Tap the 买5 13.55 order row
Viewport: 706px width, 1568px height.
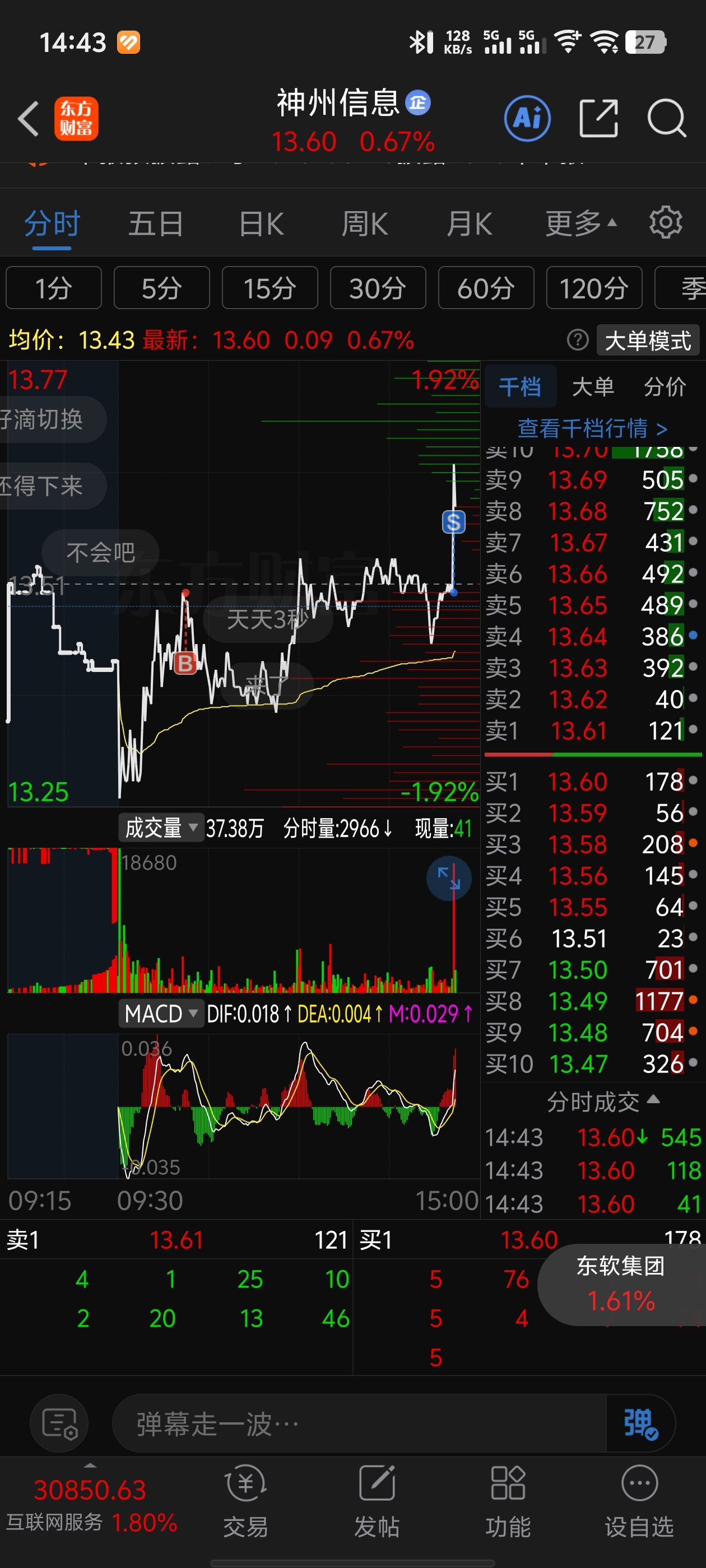(x=592, y=906)
